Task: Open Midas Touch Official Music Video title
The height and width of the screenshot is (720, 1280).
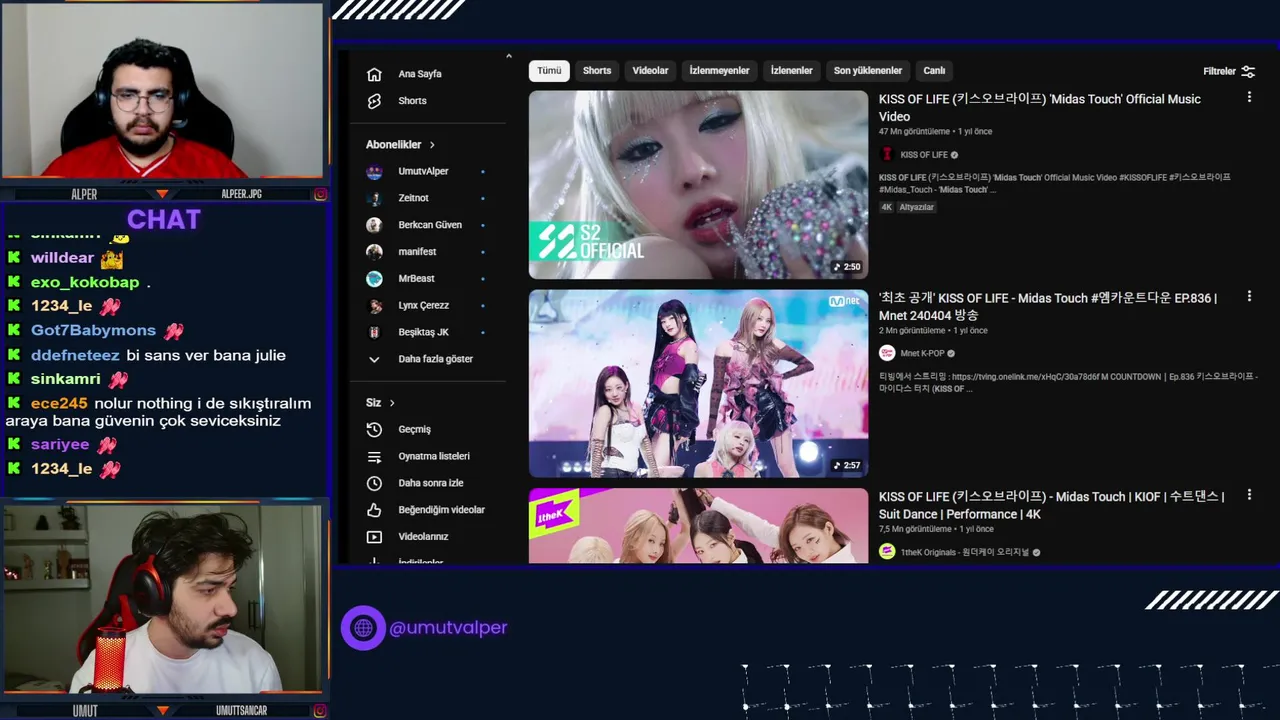Action: coord(1040,108)
